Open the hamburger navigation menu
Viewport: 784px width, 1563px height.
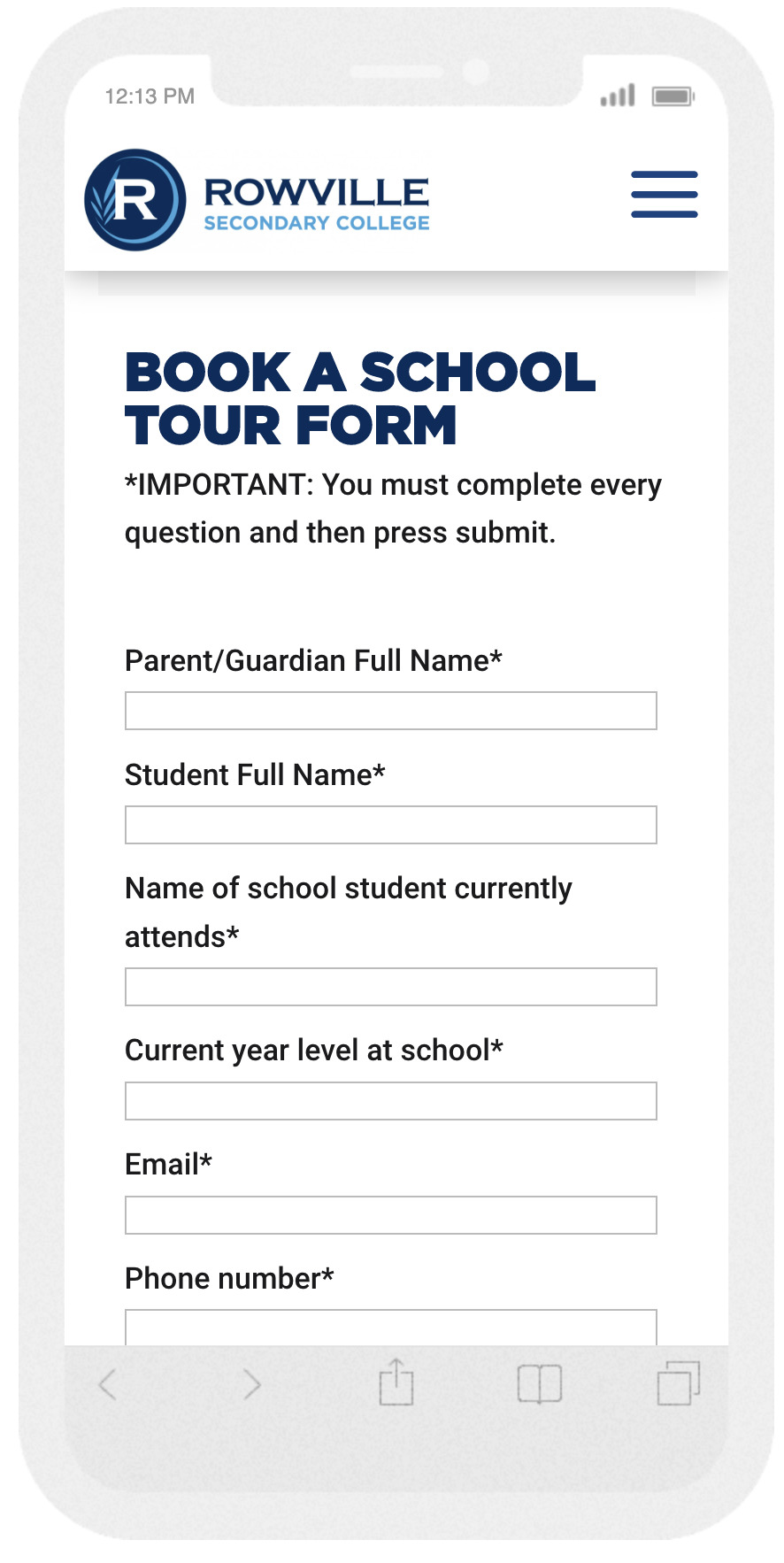[664, 194]
